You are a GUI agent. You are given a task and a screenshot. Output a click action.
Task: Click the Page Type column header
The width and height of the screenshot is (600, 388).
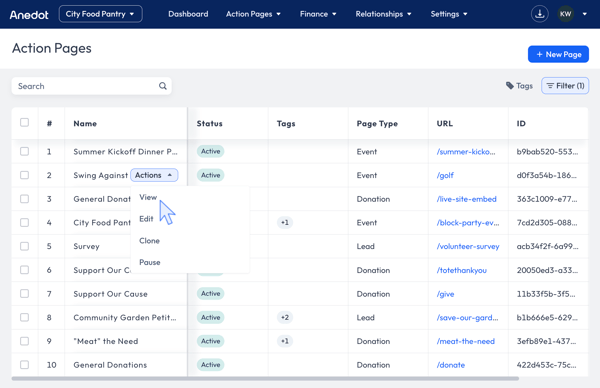pos(377,124)
